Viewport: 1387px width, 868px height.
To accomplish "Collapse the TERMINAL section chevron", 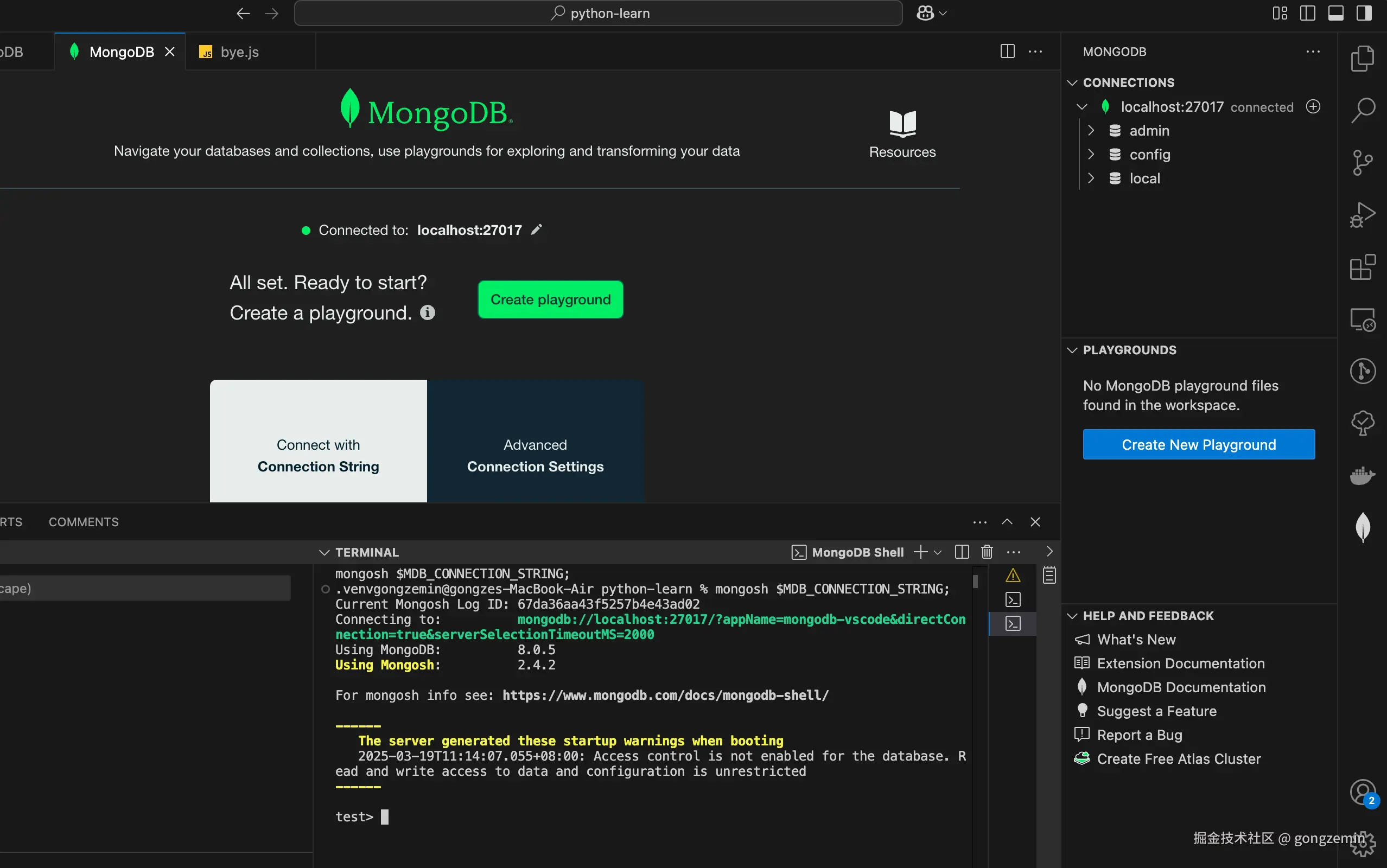I will tap(325, 552).
